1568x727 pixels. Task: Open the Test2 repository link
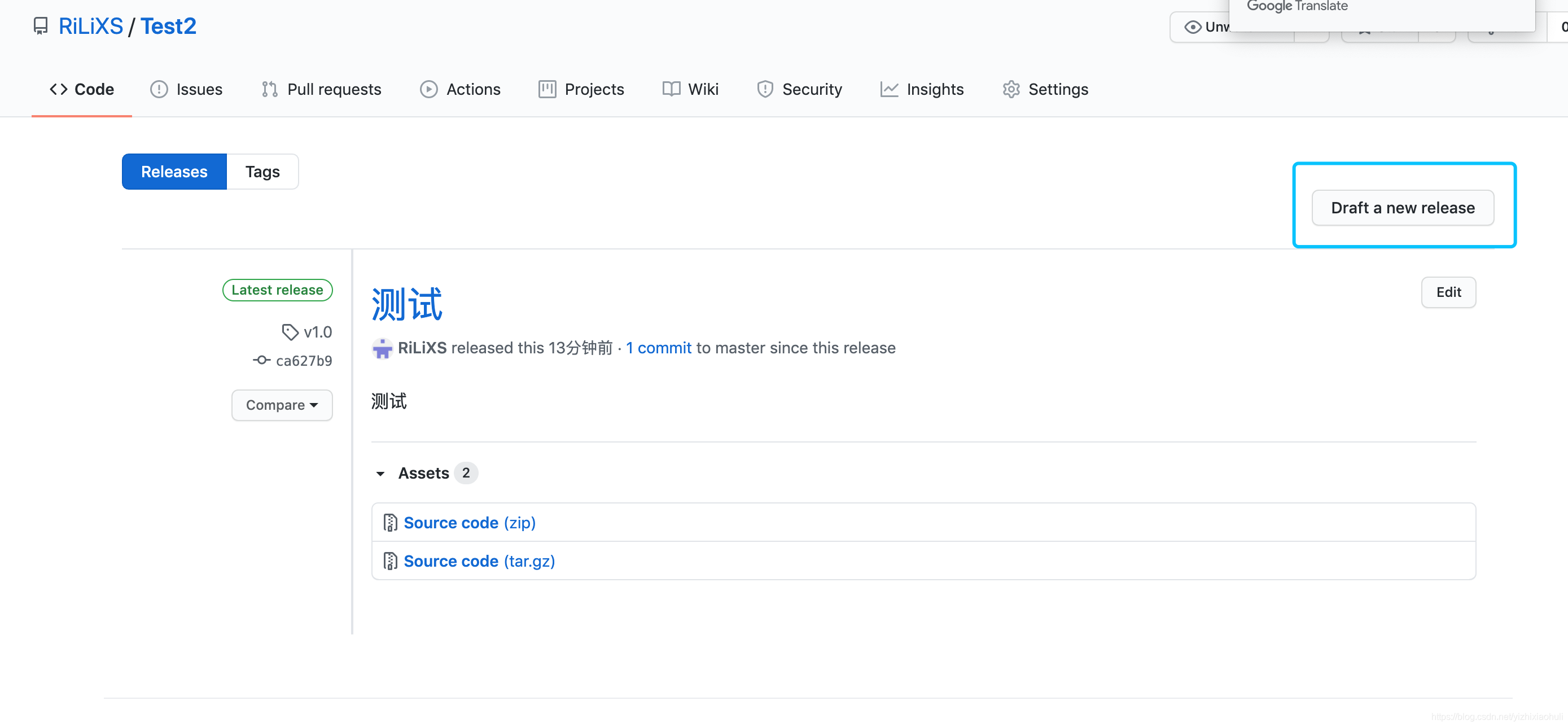169,26
